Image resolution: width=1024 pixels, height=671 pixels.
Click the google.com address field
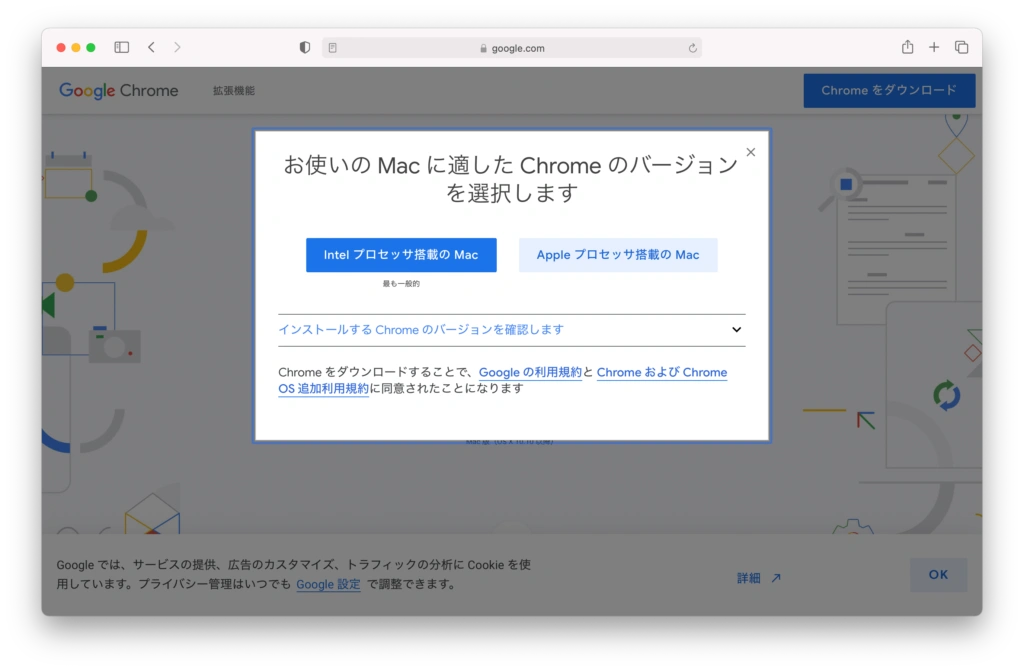click(x=512, y=48)
